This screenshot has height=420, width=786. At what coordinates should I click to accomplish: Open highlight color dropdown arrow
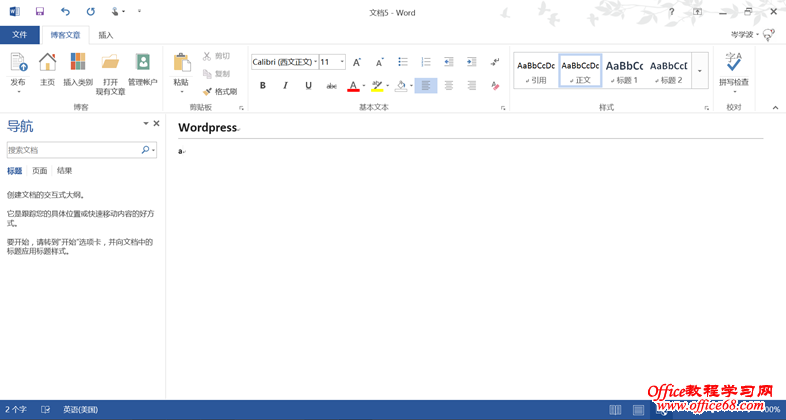click(387, 86)
